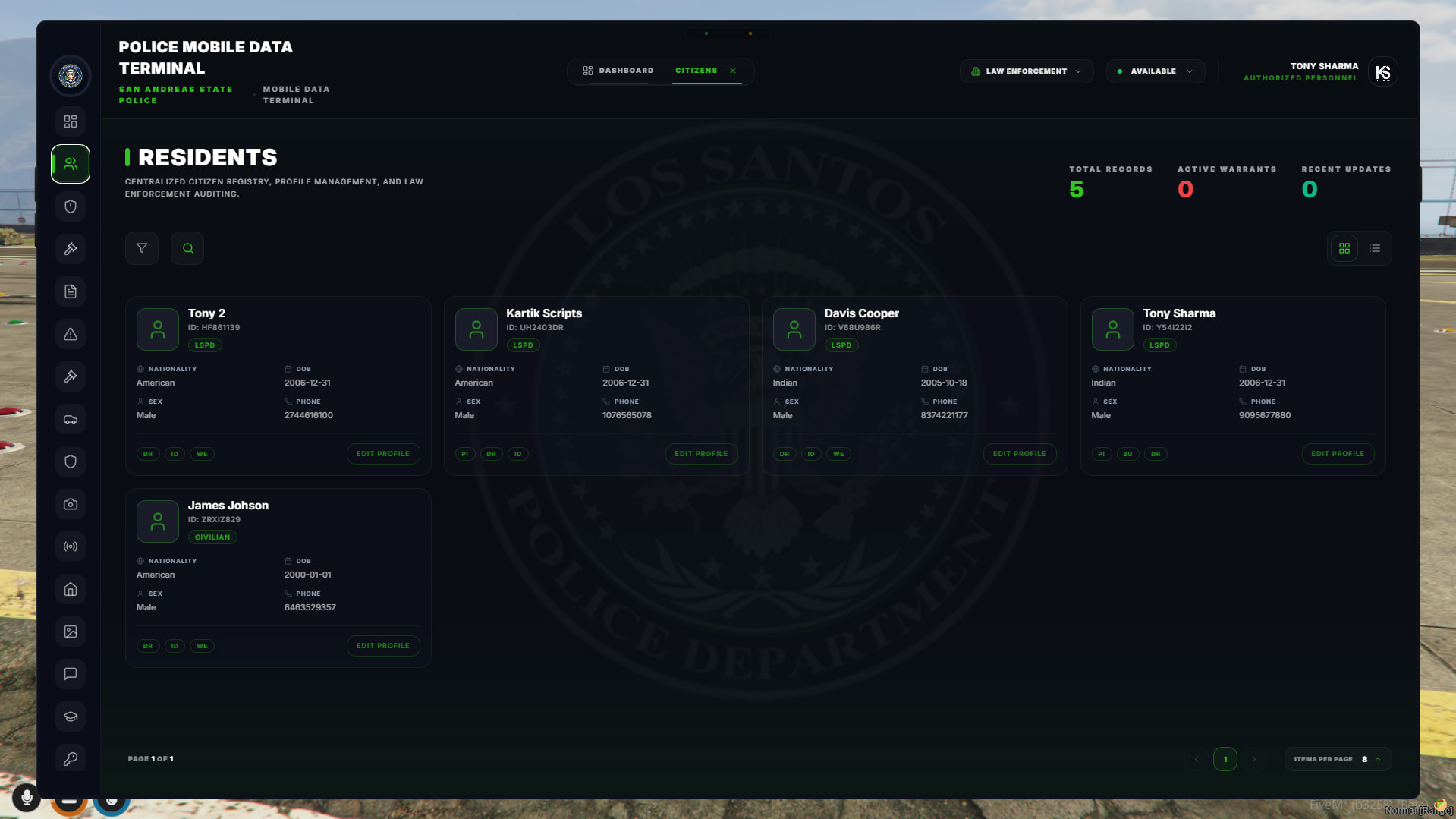Click the PI badge on Kartik Scripts card
This screenshot has height=819, width=1456.
point(465,454)
